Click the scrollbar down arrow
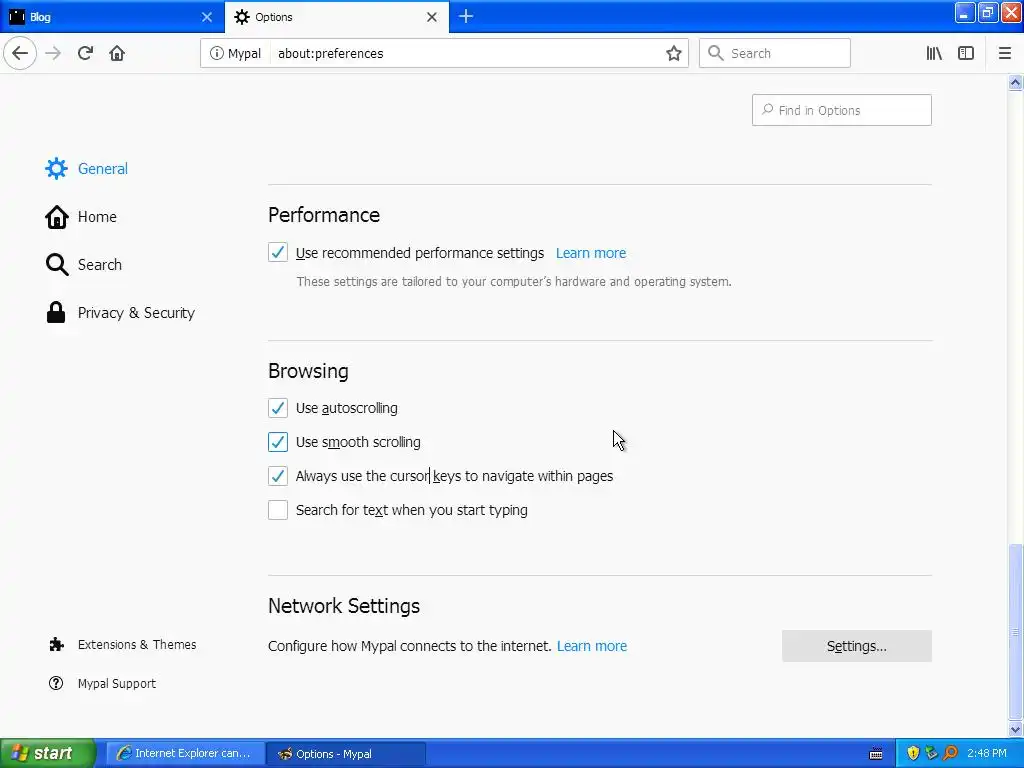Viewport: 1024px width, 768px height. pyautogui.click(x=1015, y=729)
